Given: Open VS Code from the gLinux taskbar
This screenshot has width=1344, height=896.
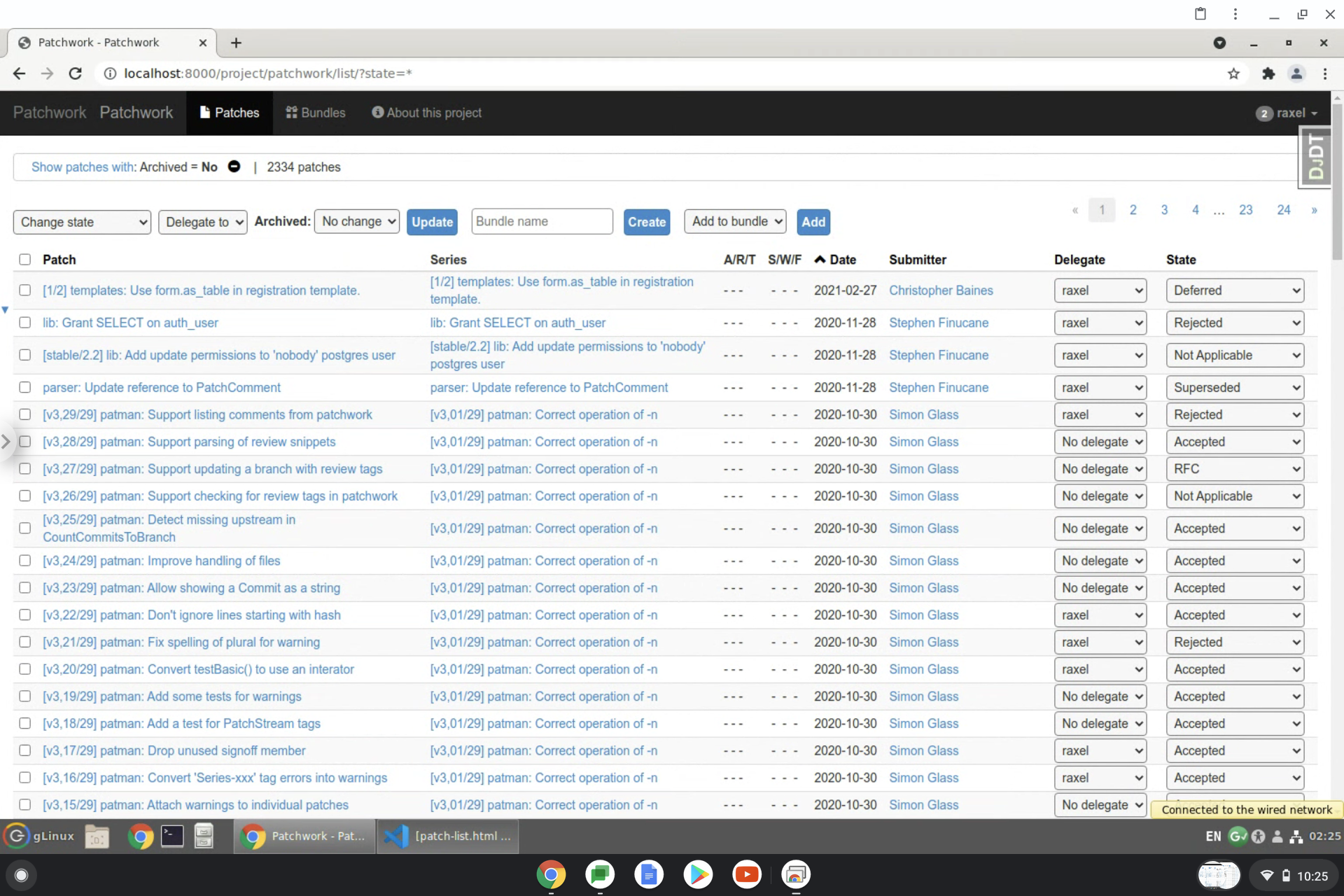Looking at the screenshot, I should (x=448, y=836).
